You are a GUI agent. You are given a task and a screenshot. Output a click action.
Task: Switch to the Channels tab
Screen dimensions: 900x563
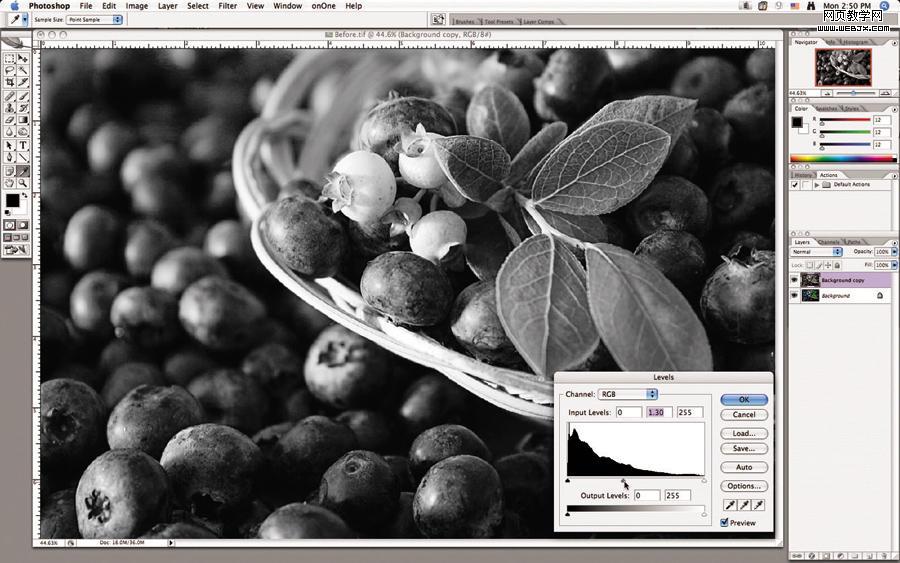(x=828, y=242)
